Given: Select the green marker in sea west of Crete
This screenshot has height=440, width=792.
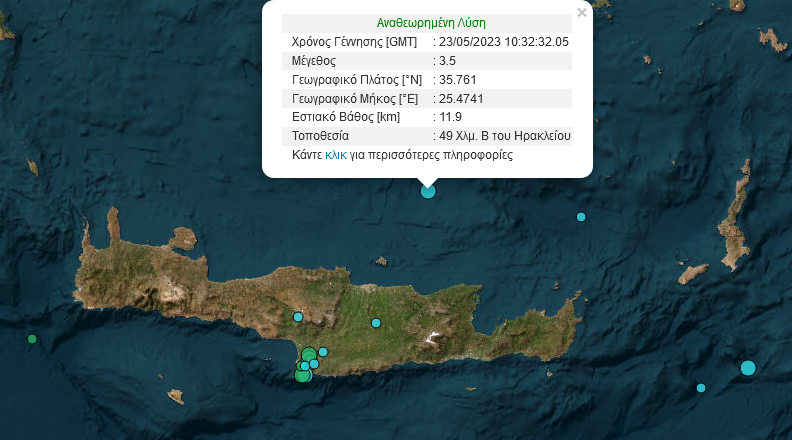Looking at the screenshot, I should [x=32, y=339].
